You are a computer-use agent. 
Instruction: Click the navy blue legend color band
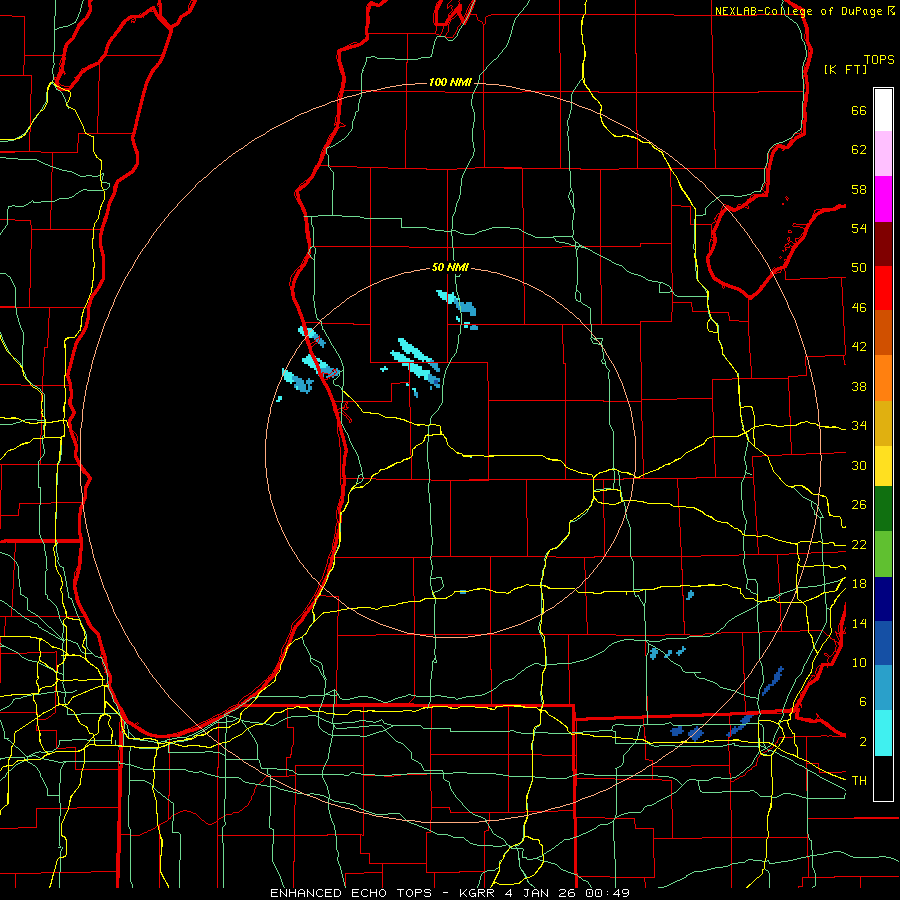click(883, 599)
